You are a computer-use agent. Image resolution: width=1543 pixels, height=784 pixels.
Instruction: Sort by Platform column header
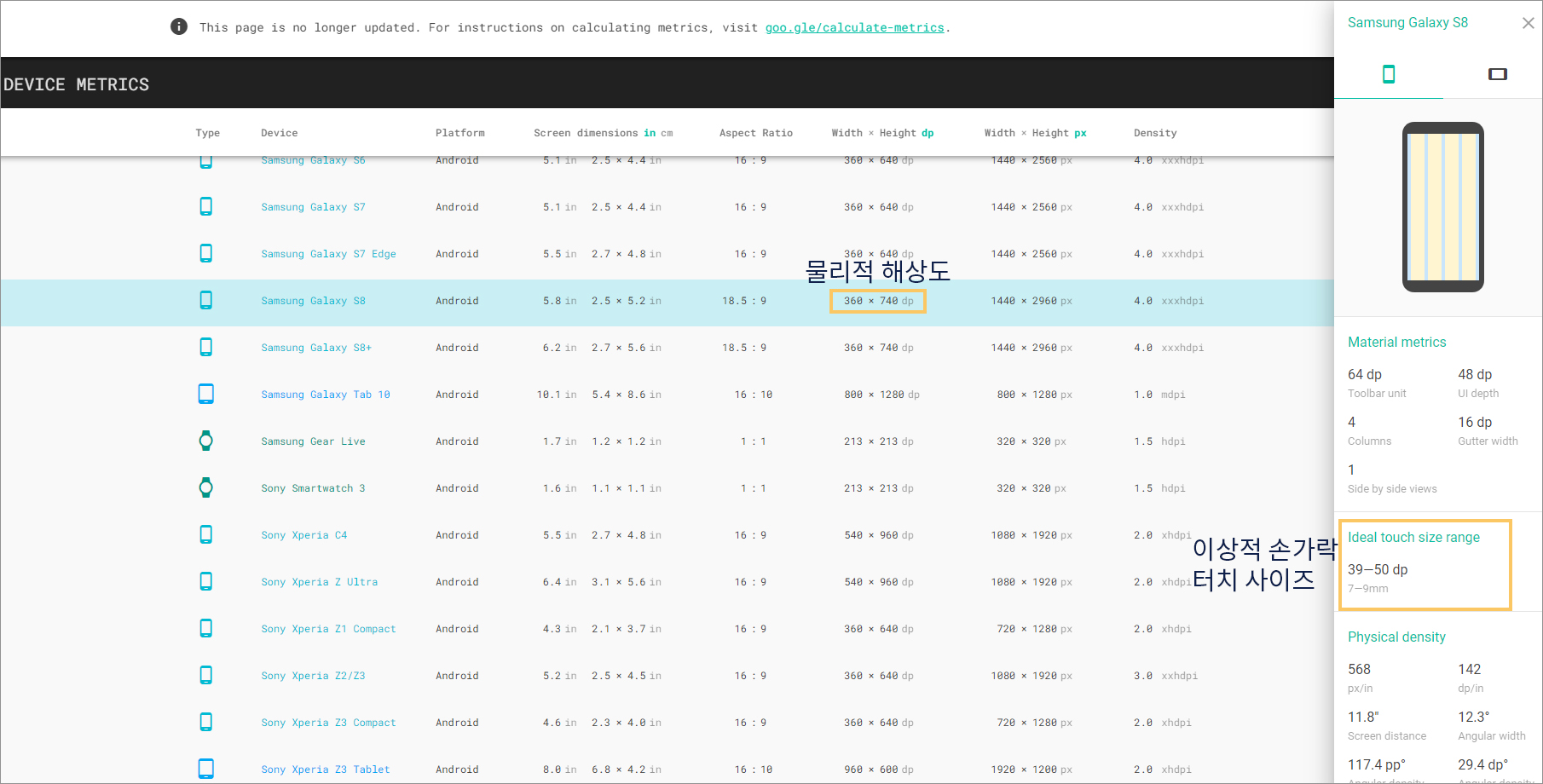[459, 133]
